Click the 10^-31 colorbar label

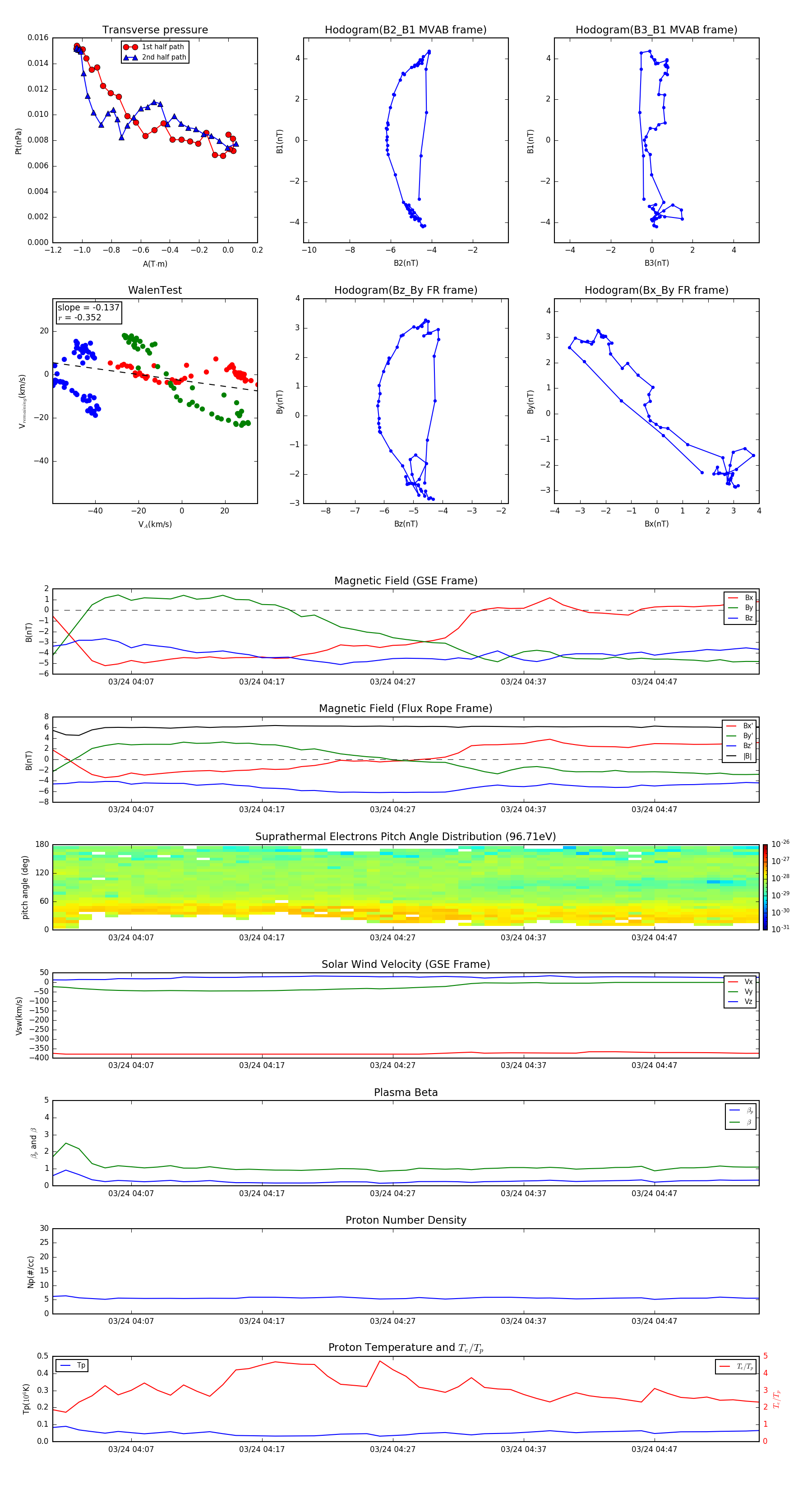780,929
